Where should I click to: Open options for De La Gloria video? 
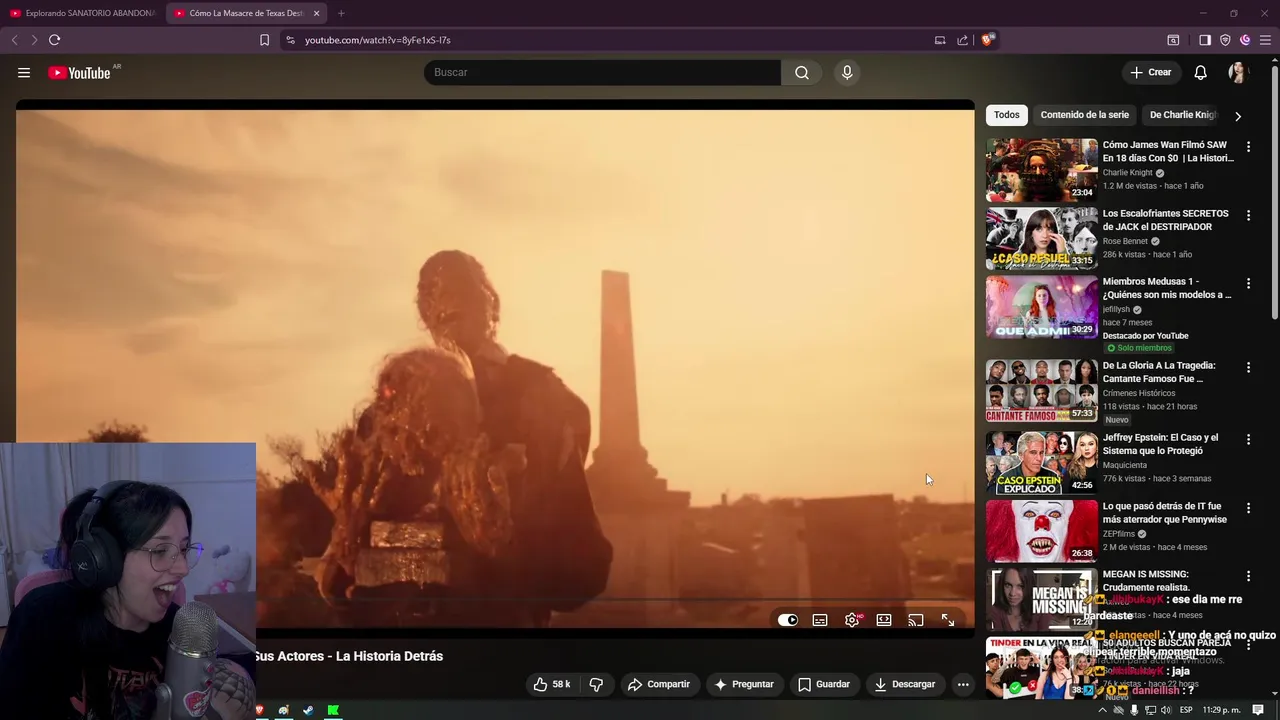click(1248, 368)
